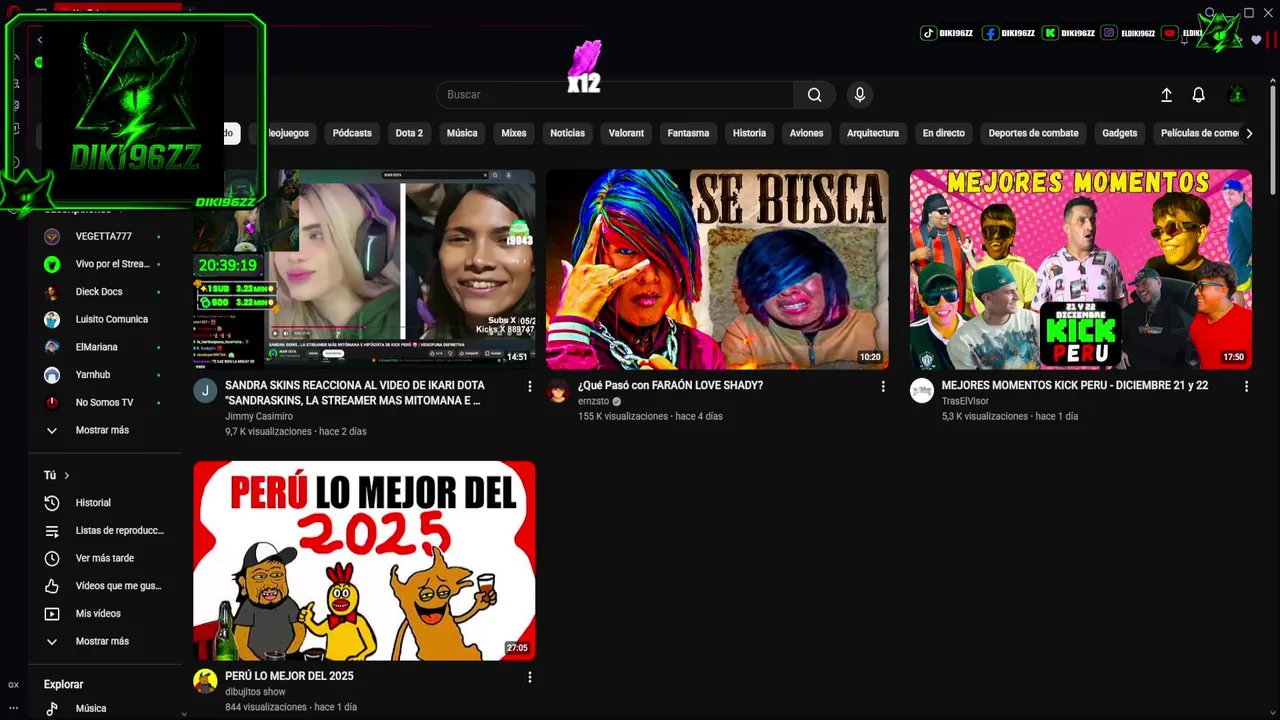Visit Jimmy Casimiro channel name link
1280x720 pixels.
pos(259,416)
